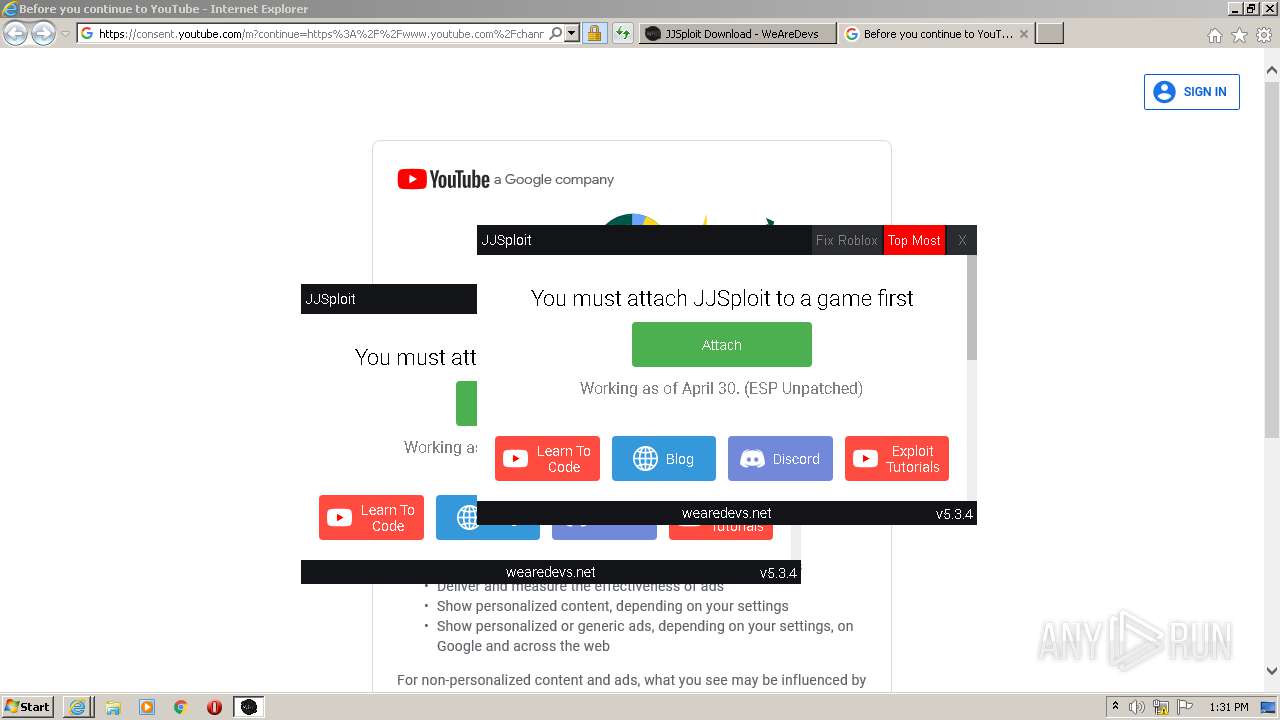Toggle the Top Most option in JJSploit

[914, 240]
